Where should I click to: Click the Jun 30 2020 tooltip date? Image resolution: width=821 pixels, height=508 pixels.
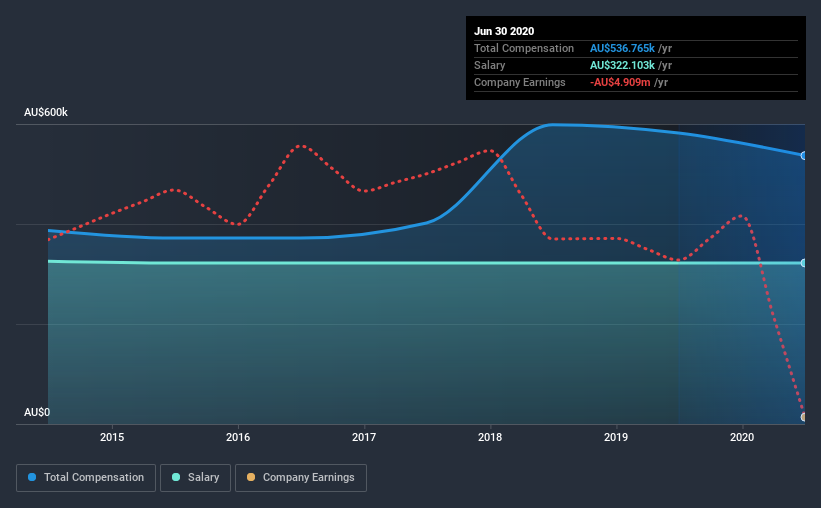tap(504, 31)
